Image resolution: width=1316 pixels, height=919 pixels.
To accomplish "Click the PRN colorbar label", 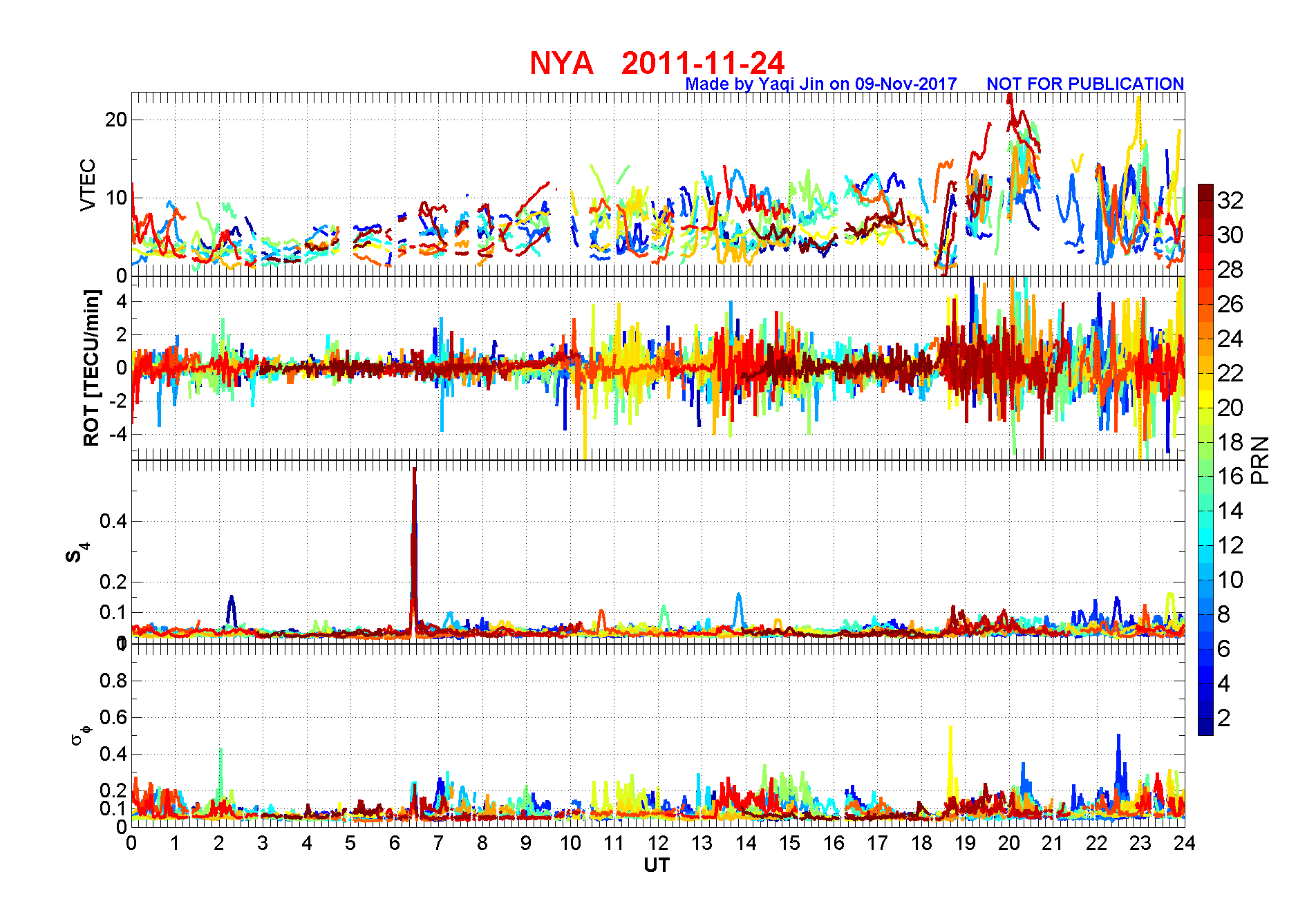I will pyautogui.click(x=1260, y=460).
